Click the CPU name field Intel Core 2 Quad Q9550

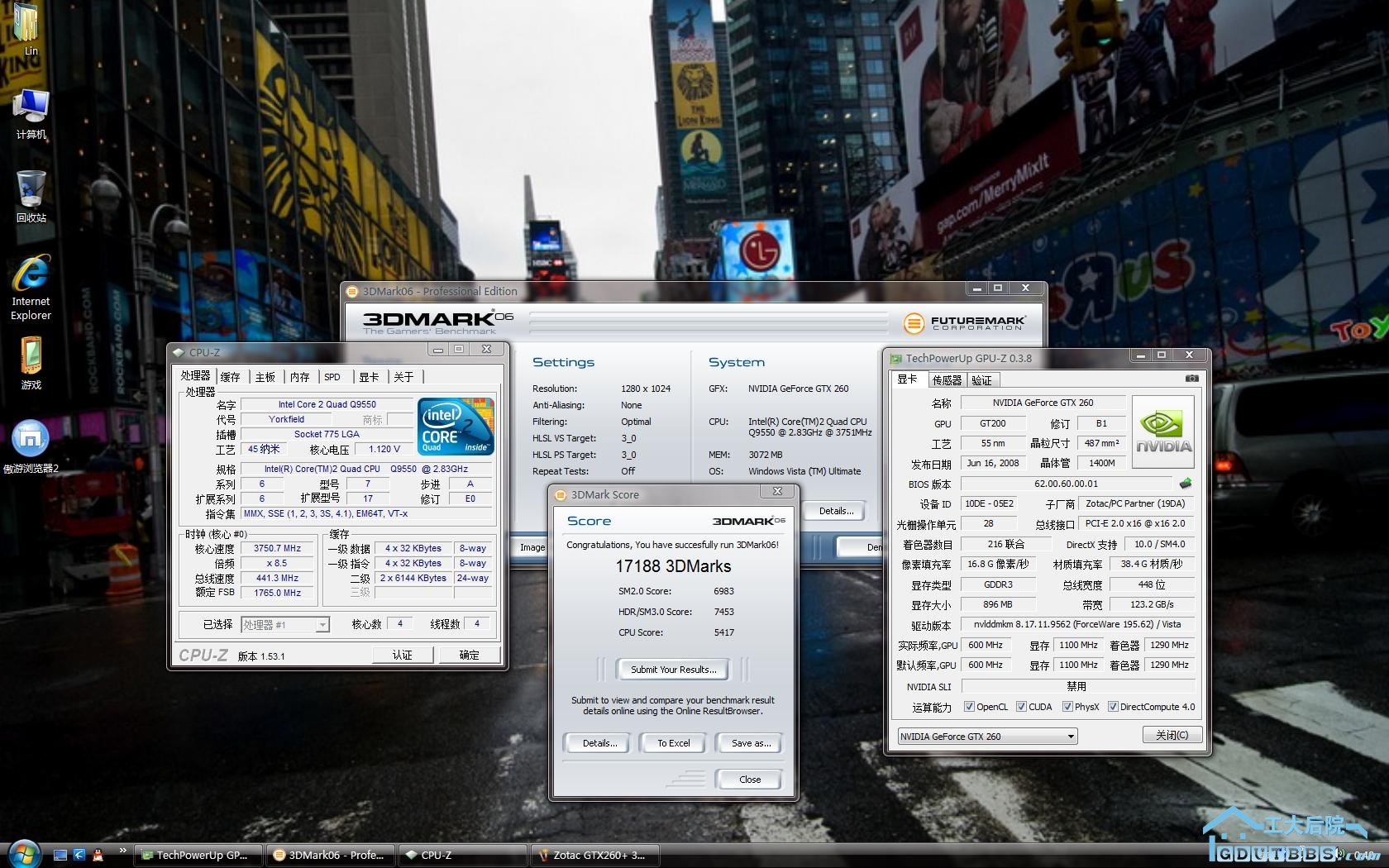click(x=327, y=404)
